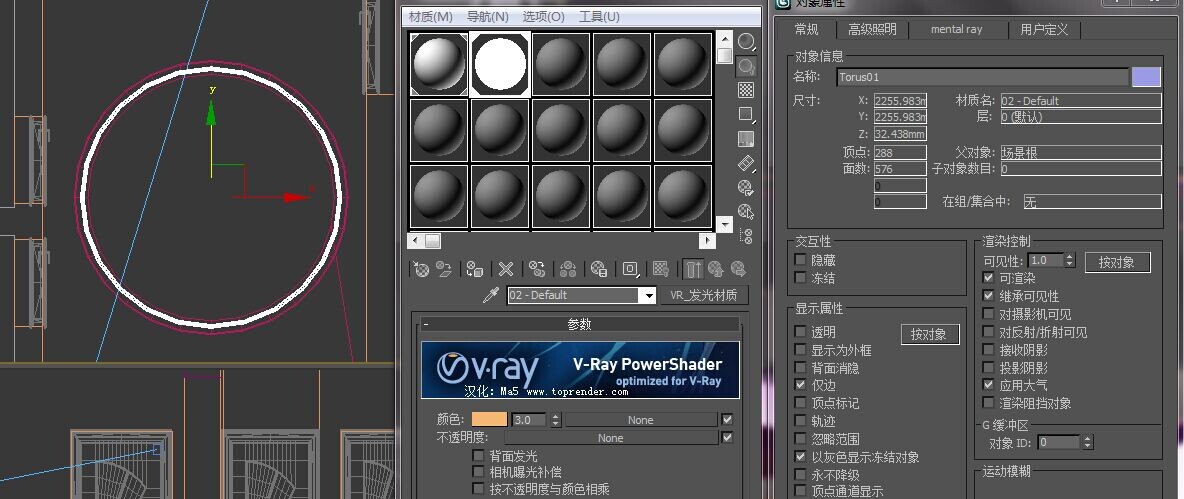This screenshot has height=499, width=1184.
Task: Uncheck the 可渲染 (Renderable) checkbox
Action: [988, 278]
